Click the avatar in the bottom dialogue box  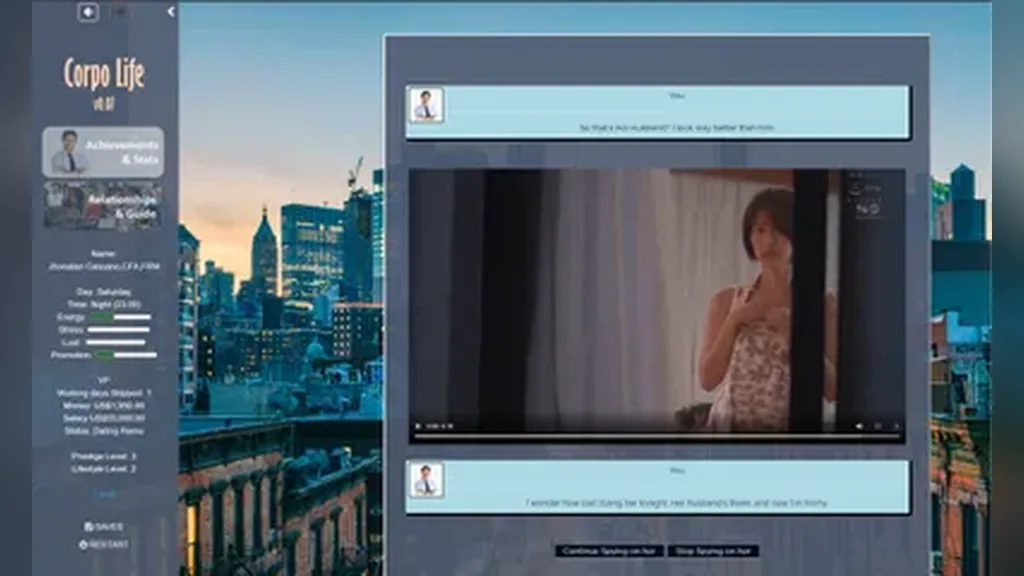(426, 480)
